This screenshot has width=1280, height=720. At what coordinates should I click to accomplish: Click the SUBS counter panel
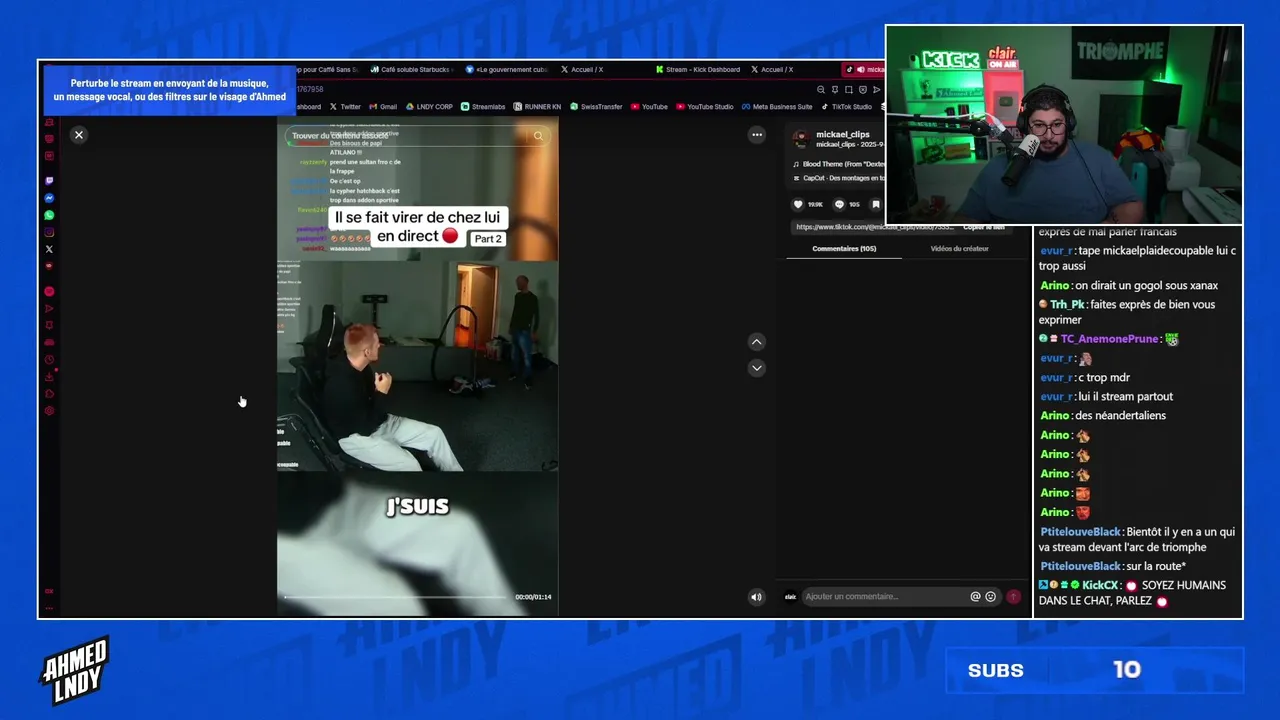(x=1094, y=671)
